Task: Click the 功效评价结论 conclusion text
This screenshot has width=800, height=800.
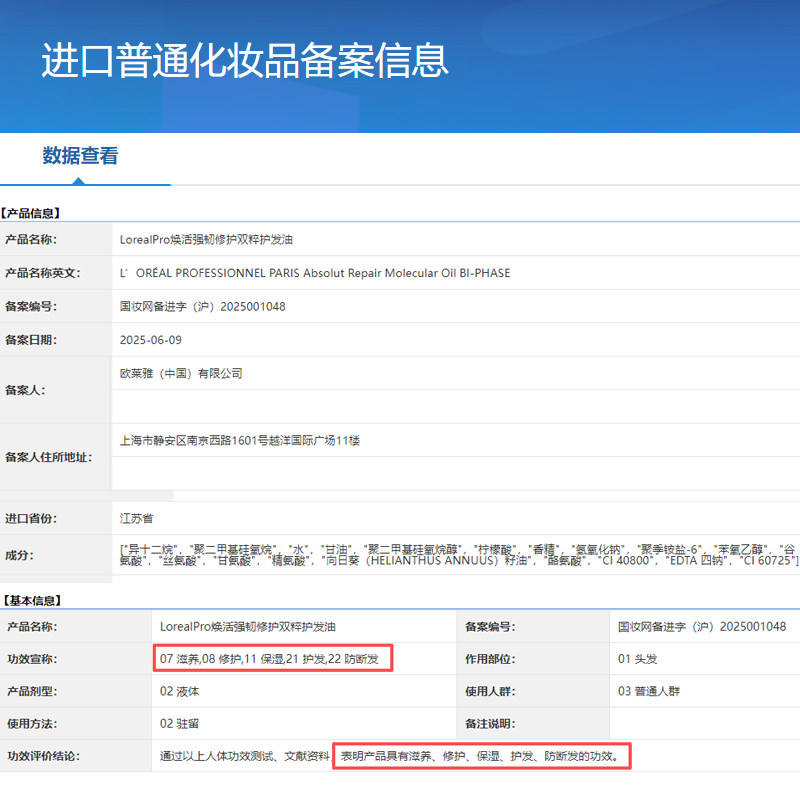Action: 389,756
